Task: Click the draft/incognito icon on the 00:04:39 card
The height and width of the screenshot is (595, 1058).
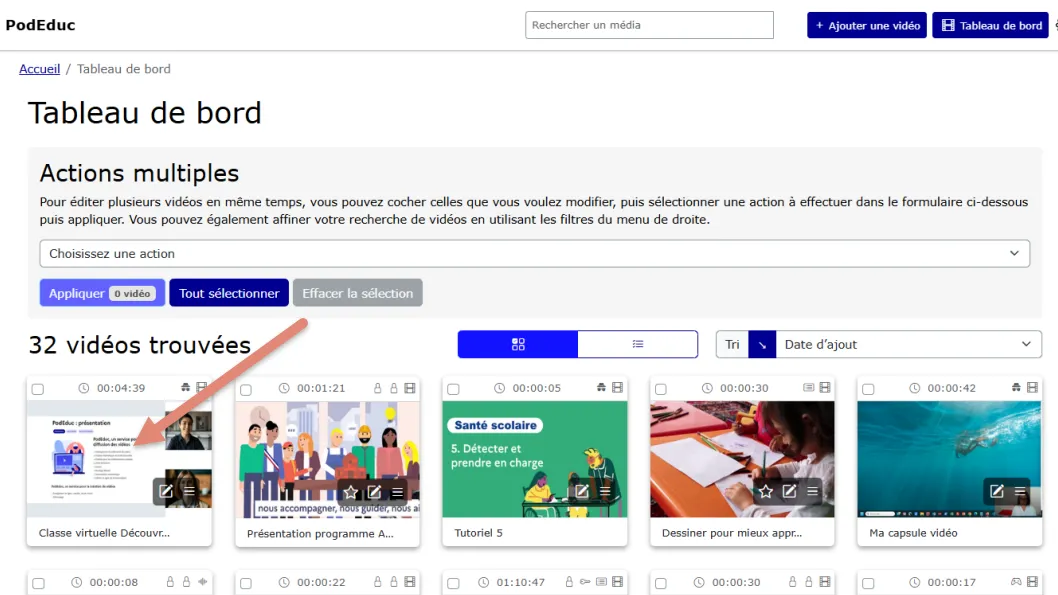Action: tap(186, 387)
